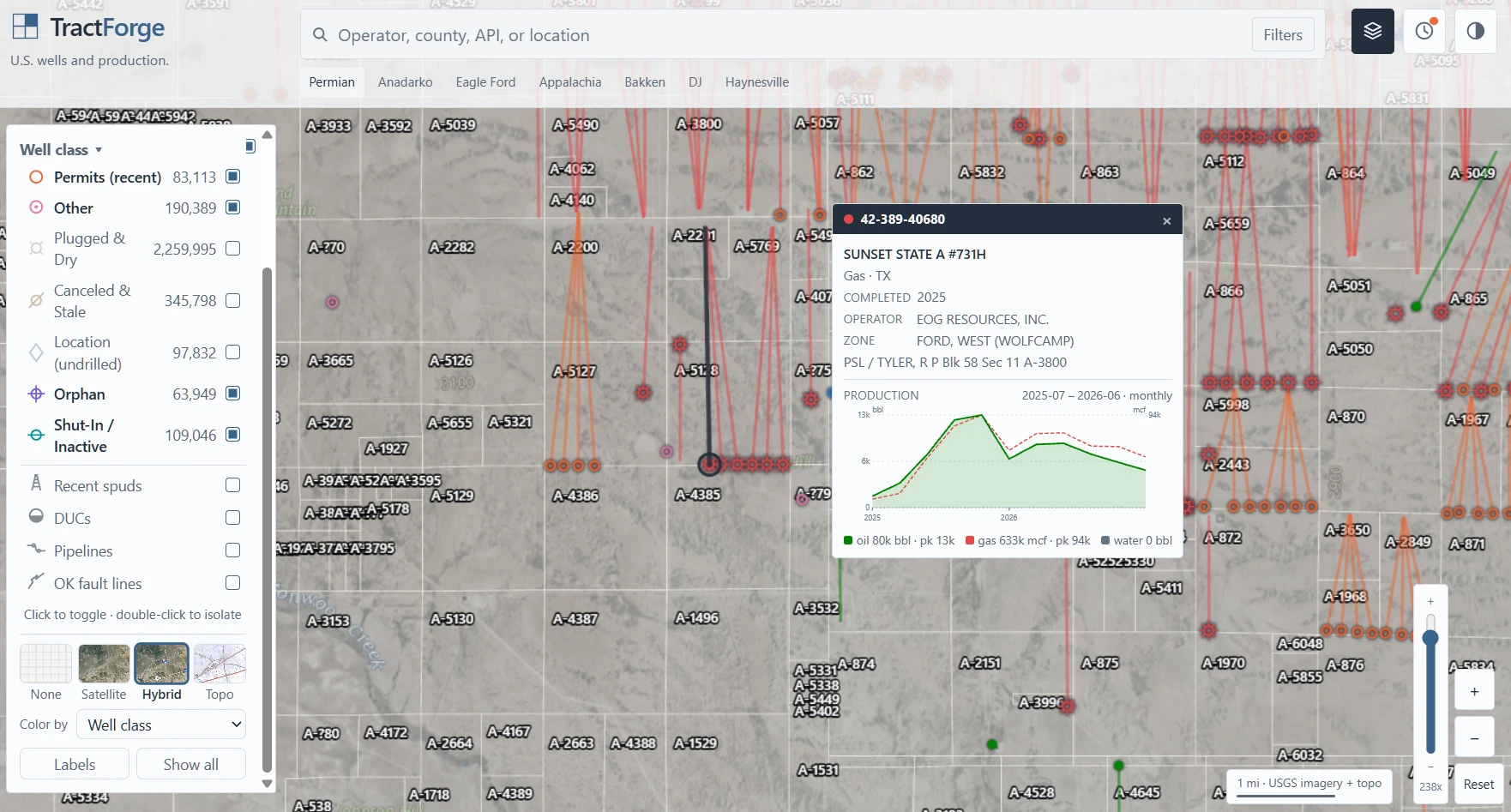Click the Location (undrilled) diamond icon
The image size is (1511, 812).
[x=36, y=352]
